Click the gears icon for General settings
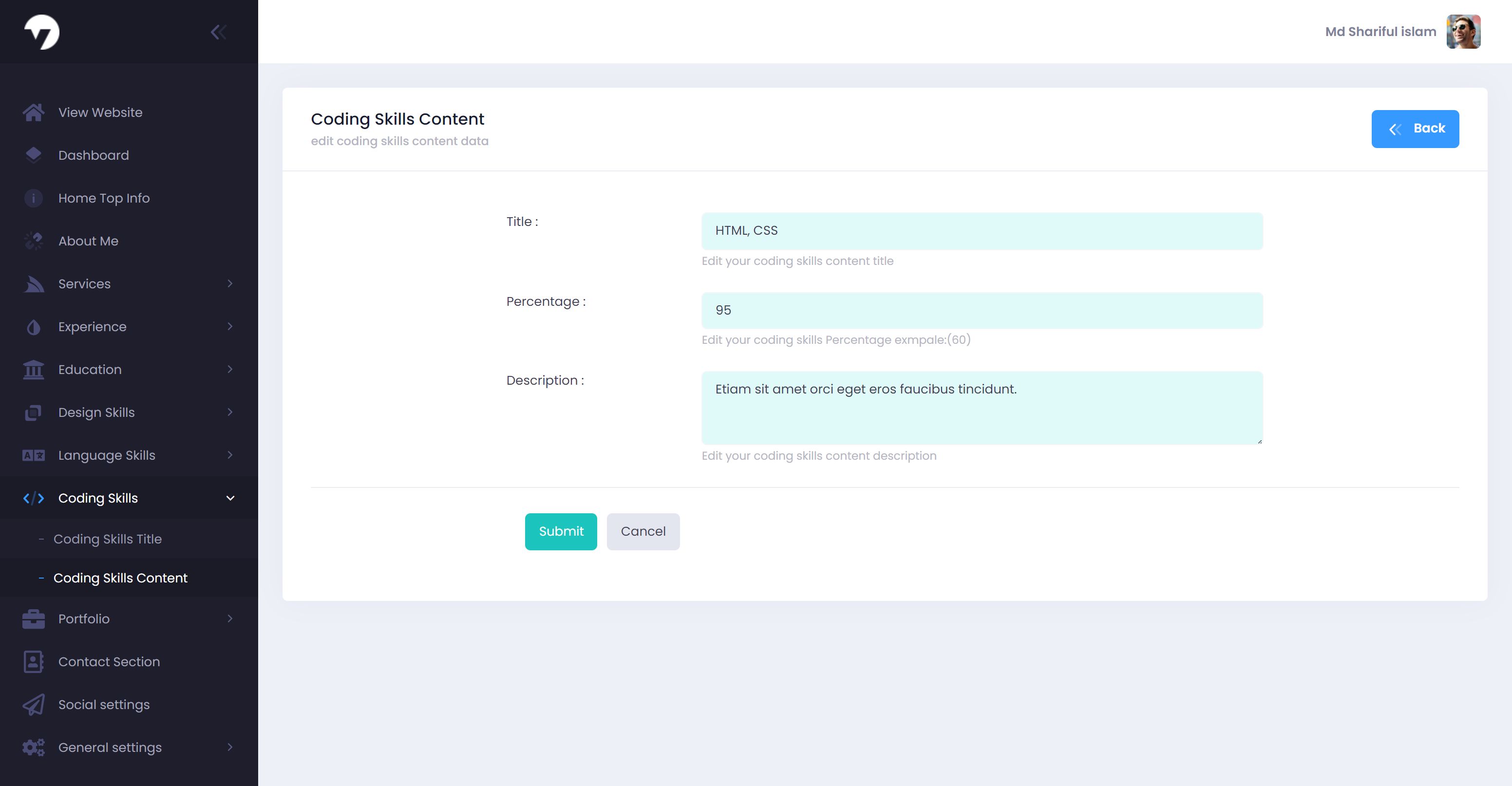 click(x=34, y=747)
